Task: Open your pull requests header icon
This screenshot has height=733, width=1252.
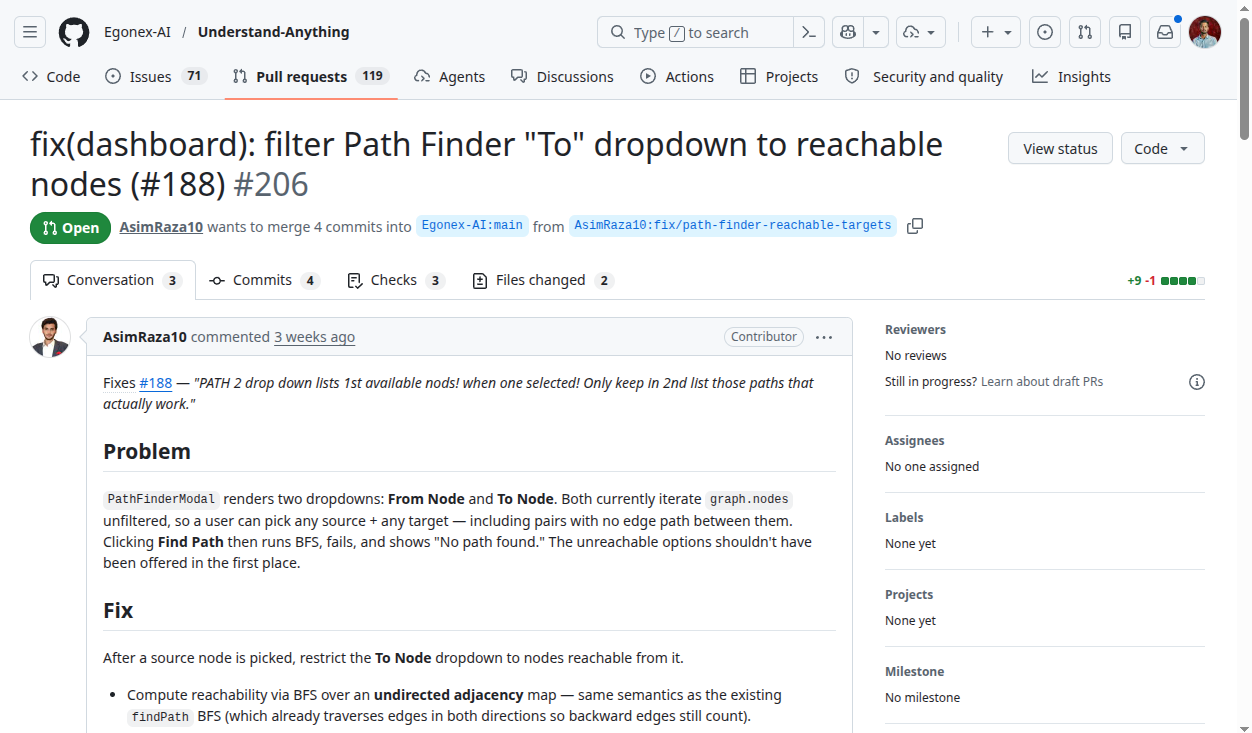Action: [1085, 32]
